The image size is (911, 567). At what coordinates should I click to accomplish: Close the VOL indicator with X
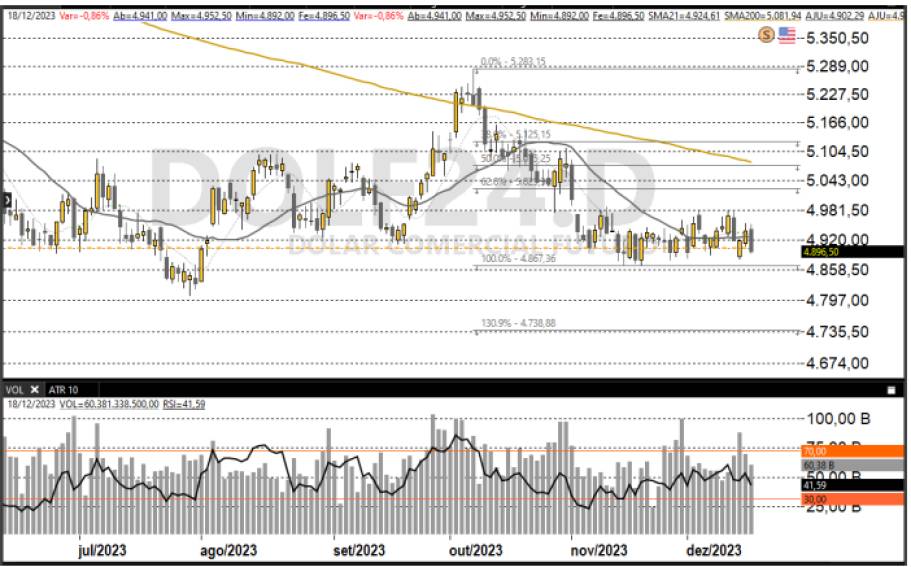click(33, 388)
